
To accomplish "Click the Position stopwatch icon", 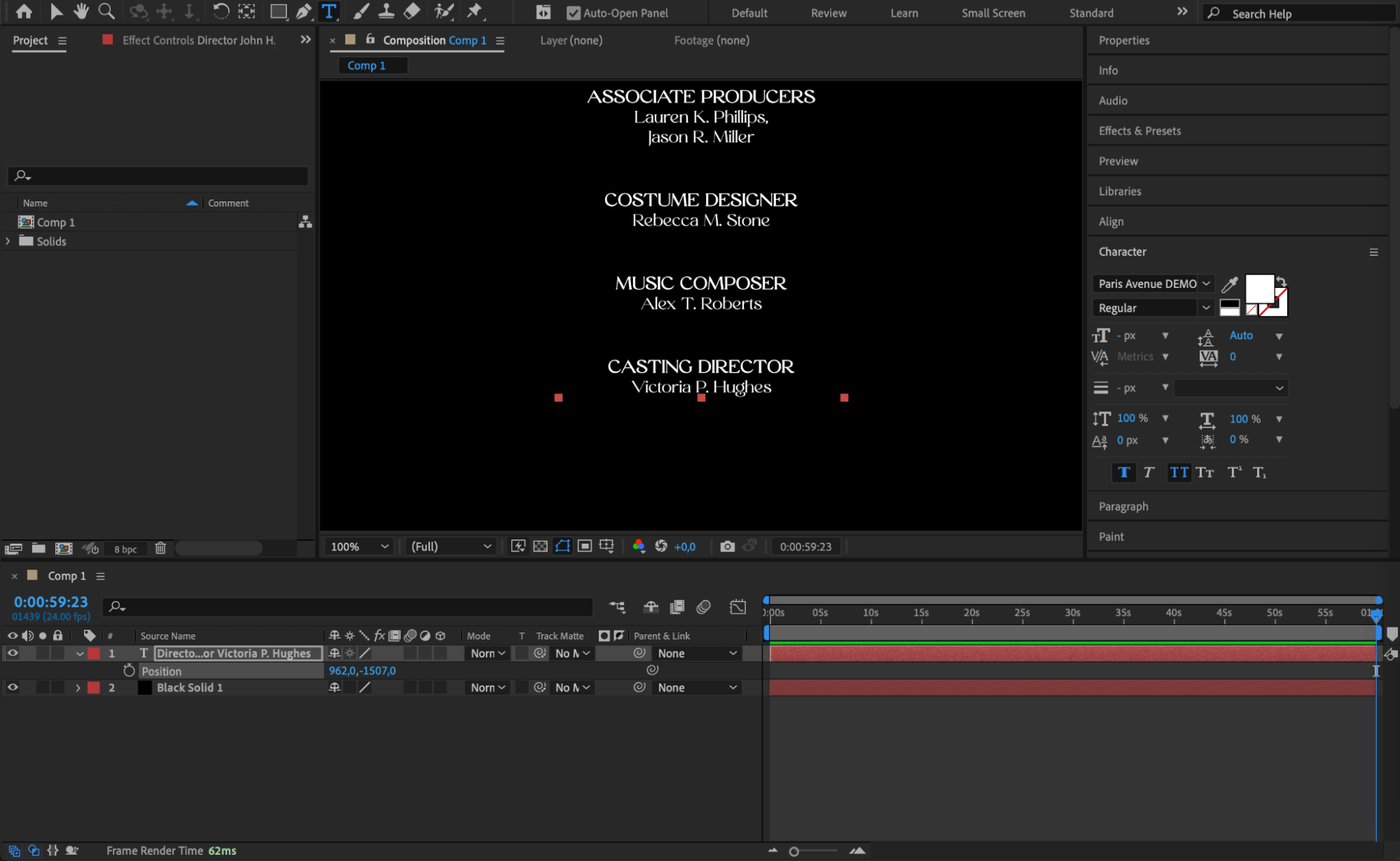I will click(x=129, y=670).
